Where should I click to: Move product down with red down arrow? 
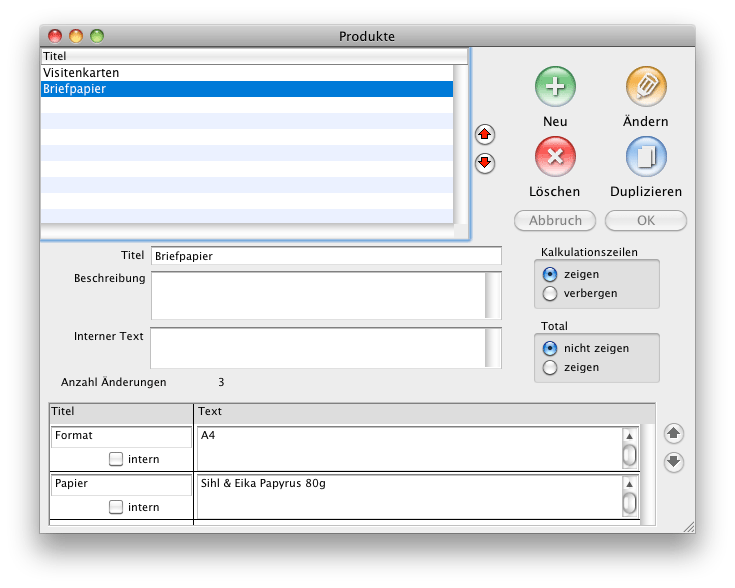point(485,163)
